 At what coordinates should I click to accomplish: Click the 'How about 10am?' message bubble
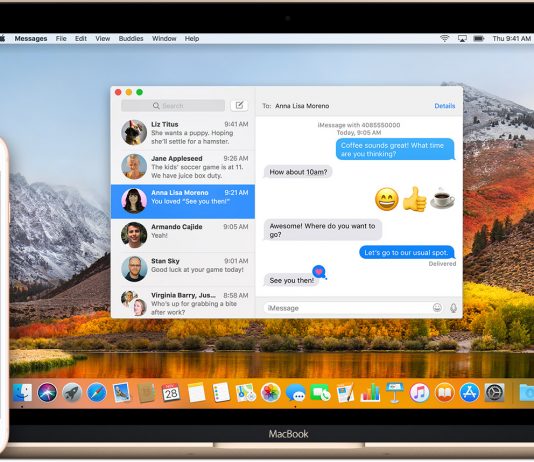click(298, 172)
